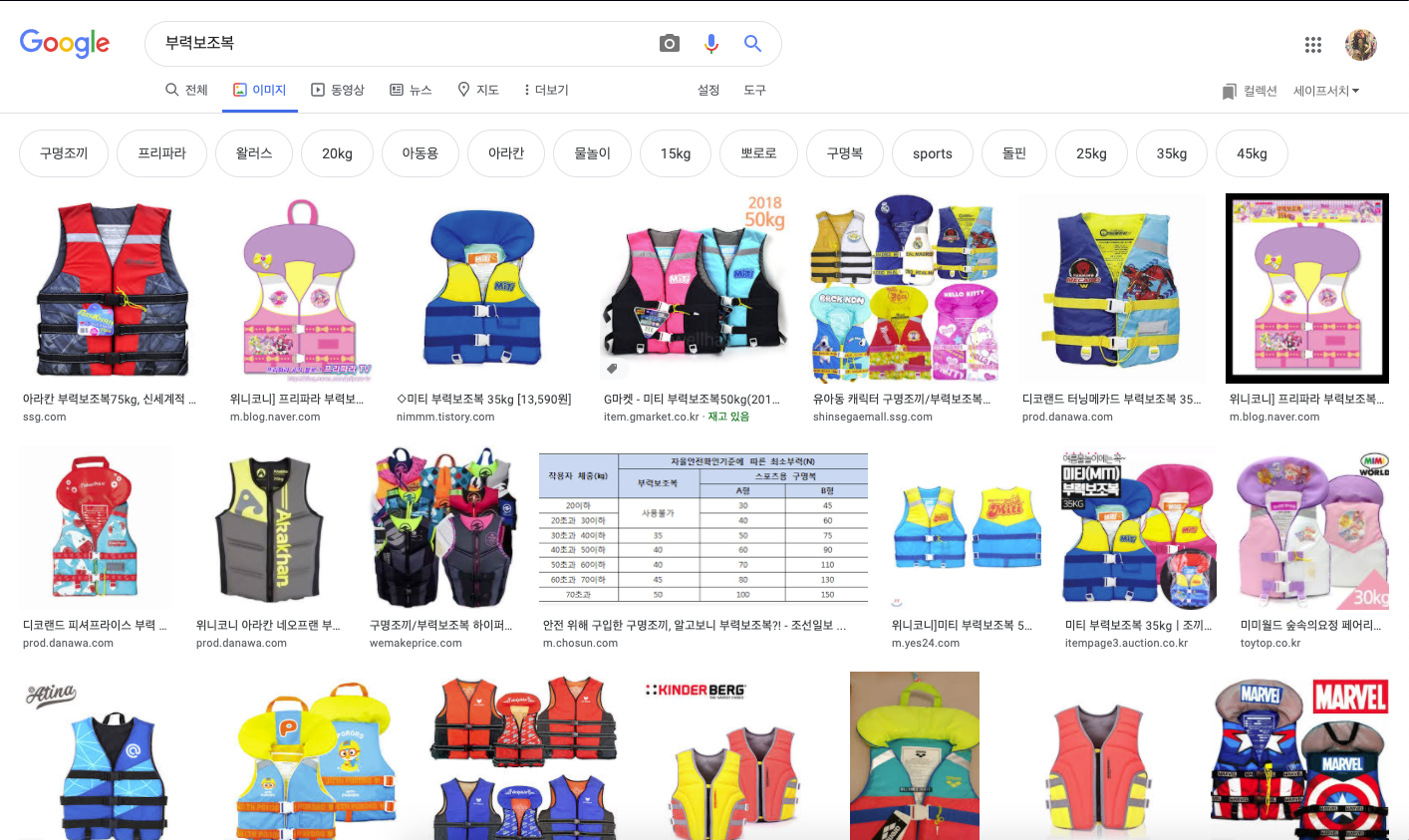Open ssg.com source link
The image size is (1409, 840).
click(x=44, y=417)
